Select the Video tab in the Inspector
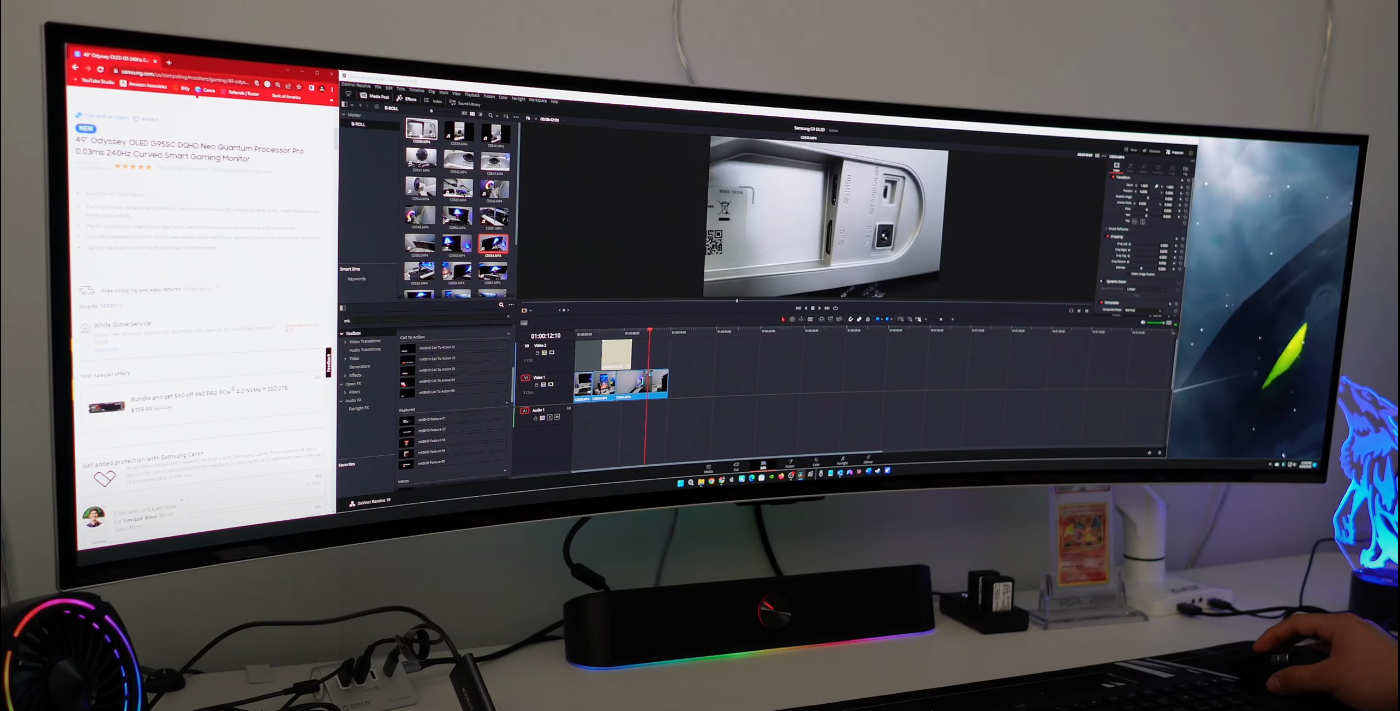Image resolution: width=1400 pixels, height=711 pixels. (x=1117, y=167)
